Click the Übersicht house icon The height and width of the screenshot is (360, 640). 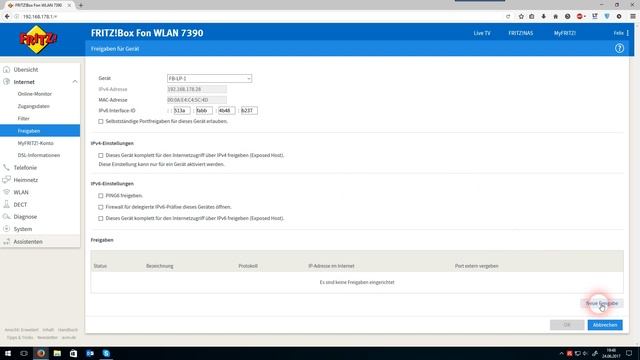[x=7, y=70]
